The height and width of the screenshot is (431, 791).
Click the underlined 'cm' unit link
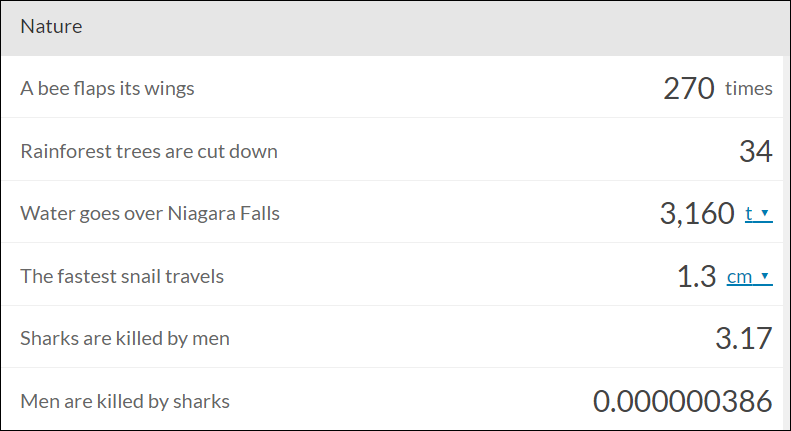click(x=740, y=277)
